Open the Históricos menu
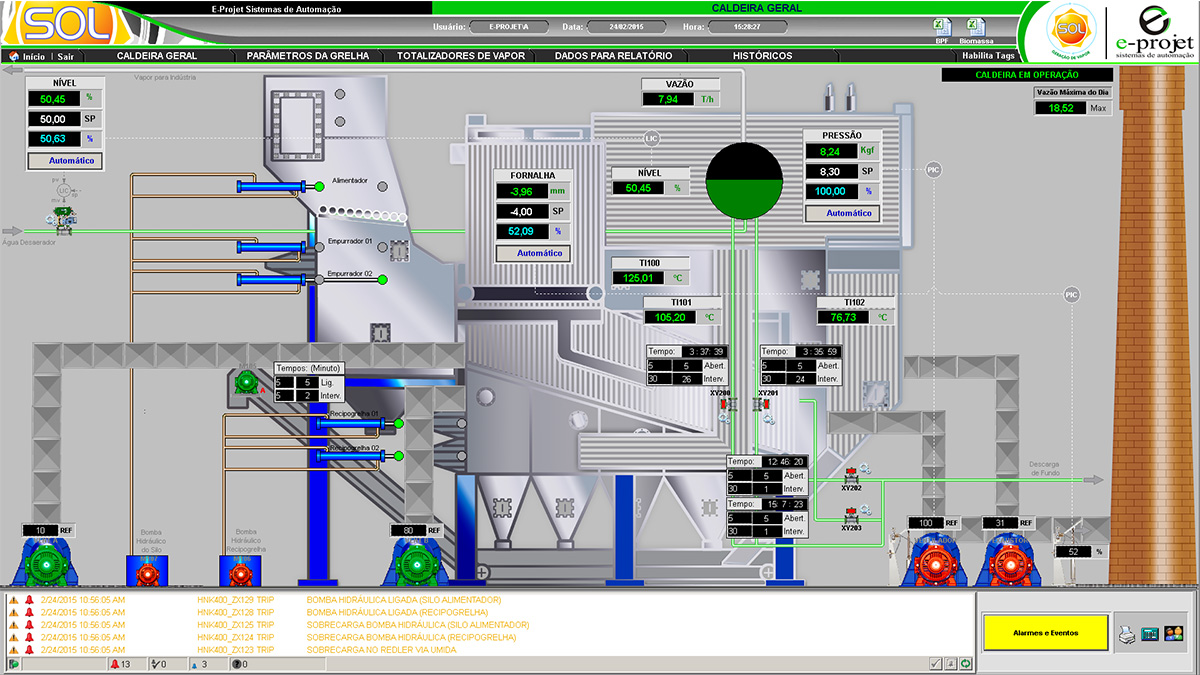 761,56
